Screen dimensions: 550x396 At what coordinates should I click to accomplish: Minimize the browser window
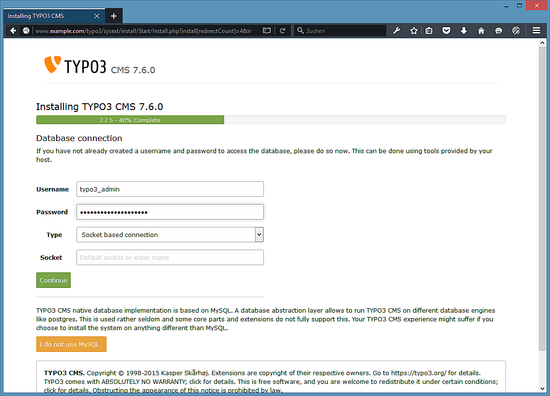click(x=506, y=6)
